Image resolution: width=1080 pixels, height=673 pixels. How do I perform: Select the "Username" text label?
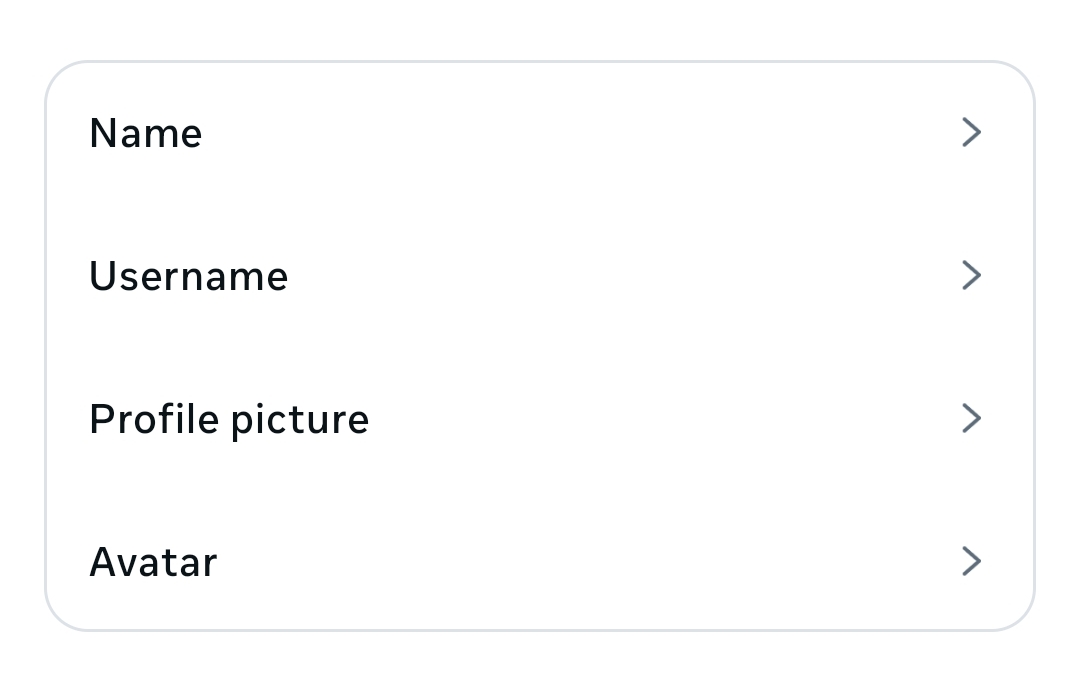point(189,277)
